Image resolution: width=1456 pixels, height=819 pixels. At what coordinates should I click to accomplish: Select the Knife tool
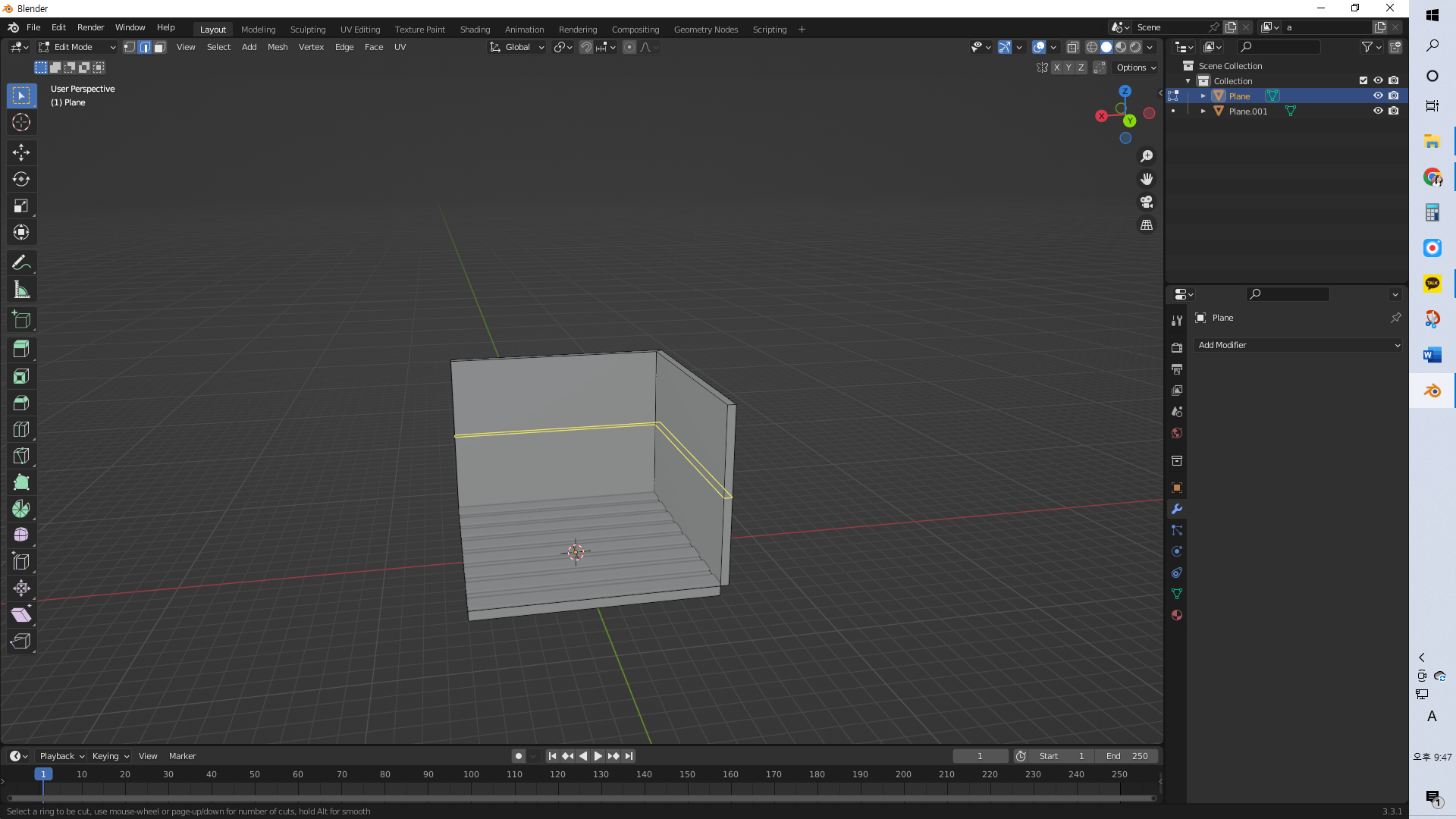[21, 456]
